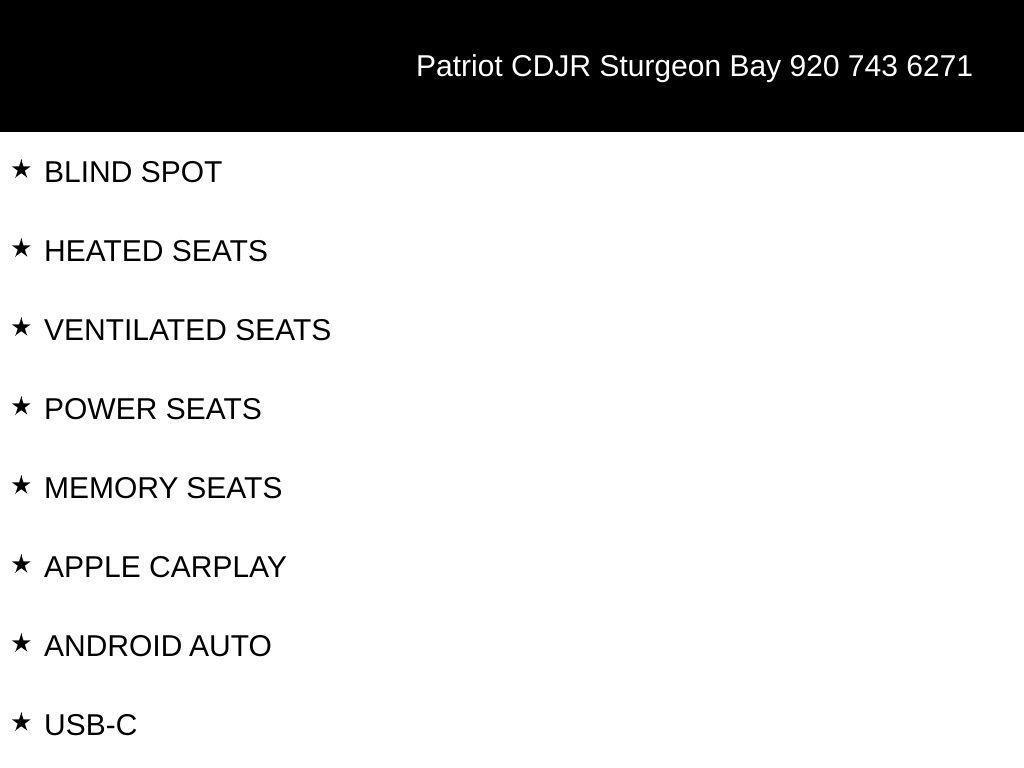
Task: Select the star icon beside MEMORY SEATS
Action: pos(21,485)
